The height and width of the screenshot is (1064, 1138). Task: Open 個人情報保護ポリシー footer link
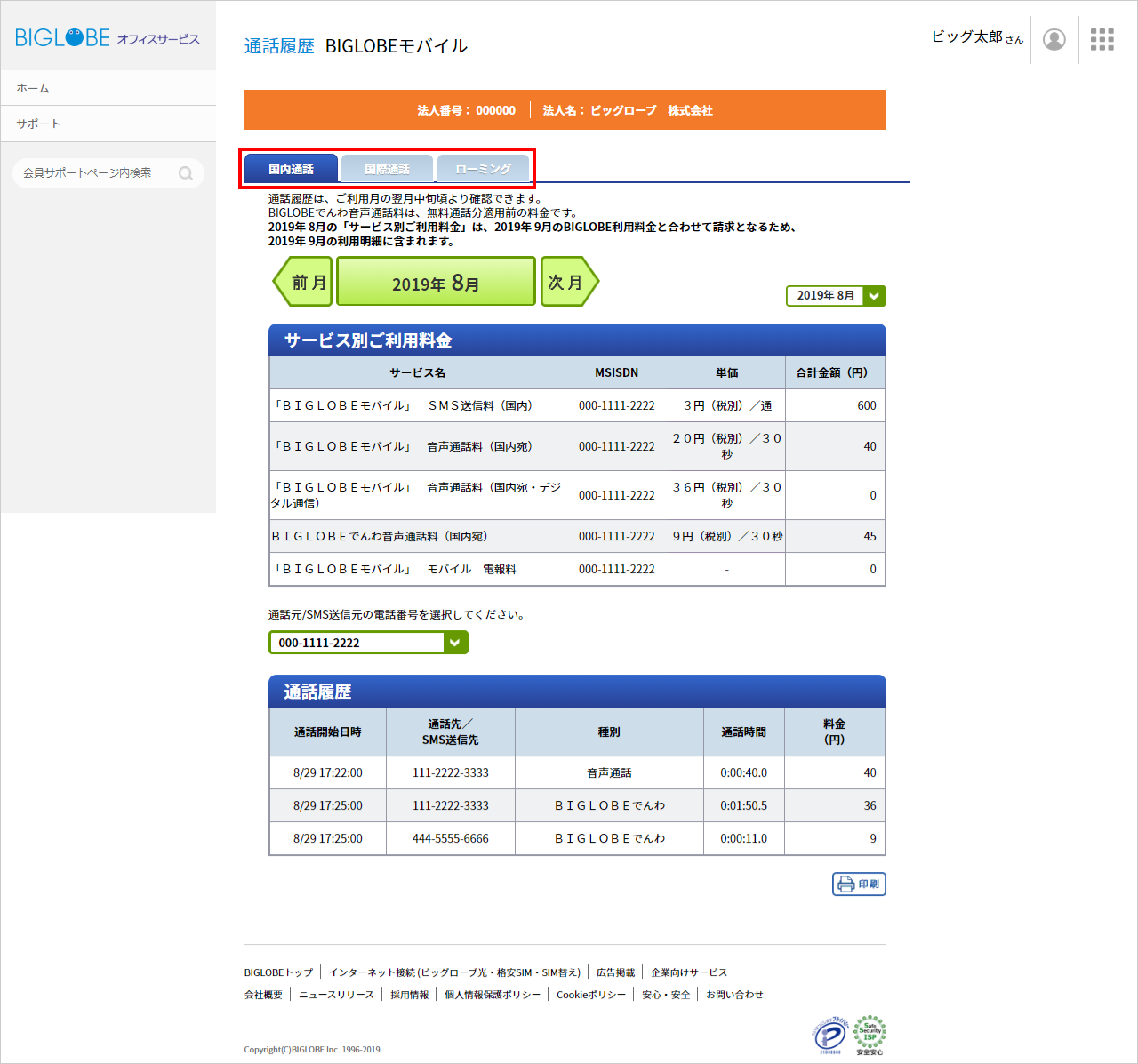[493, 995]
